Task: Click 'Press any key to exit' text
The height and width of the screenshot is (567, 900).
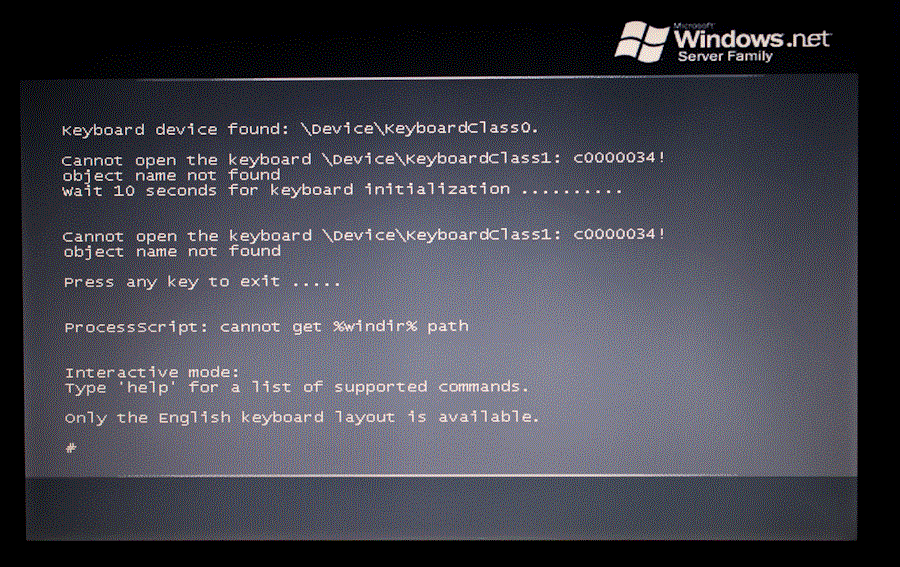Action: click(172, 282)
